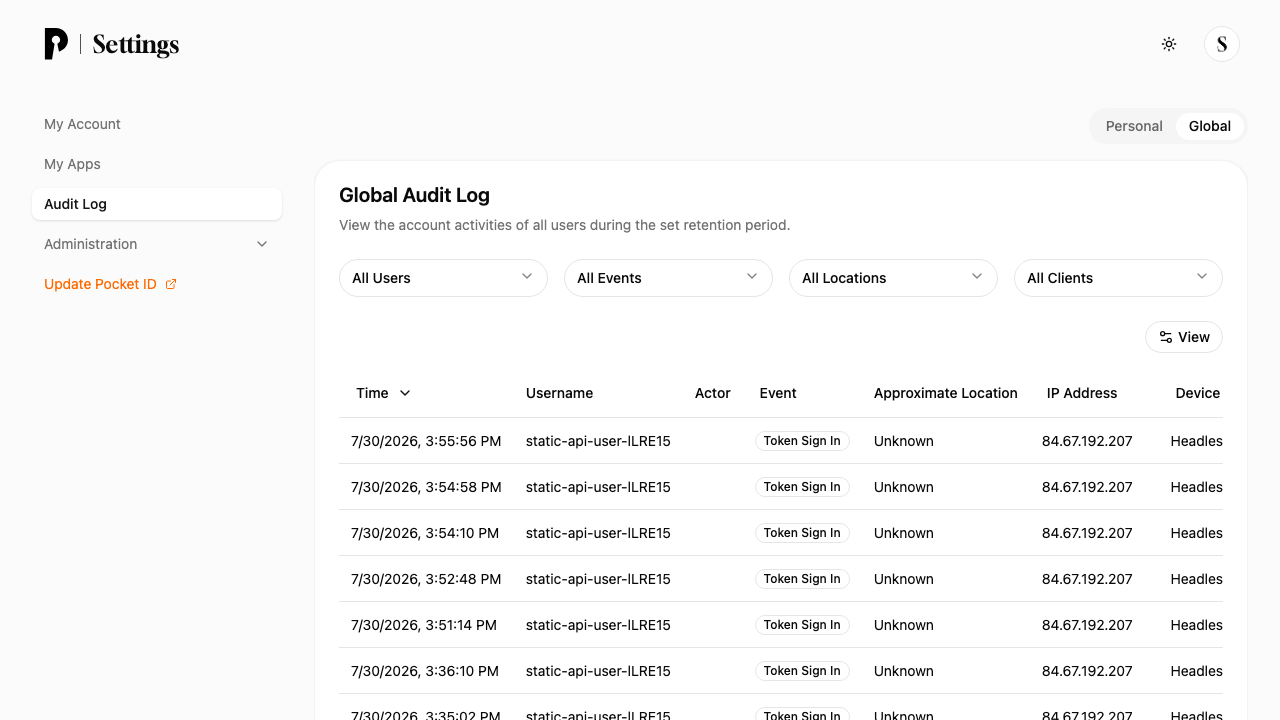Switch to Personal audit log
Image resolution: width=1280 pixels, height=720 pixels.
coord(1134,126)
